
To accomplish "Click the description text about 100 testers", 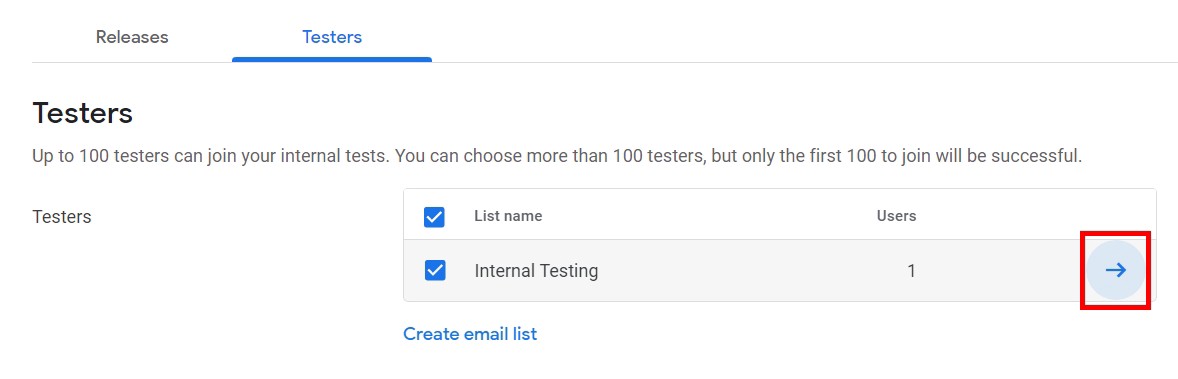I will pyautogui.click(x=557, y=156).
